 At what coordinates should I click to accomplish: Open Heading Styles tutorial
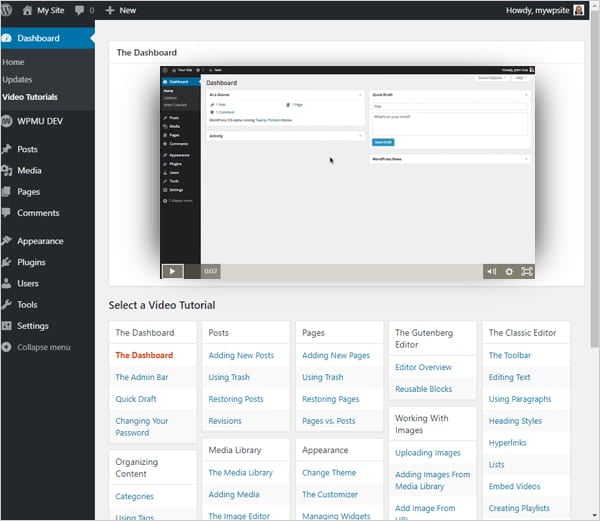pos(515,421)
